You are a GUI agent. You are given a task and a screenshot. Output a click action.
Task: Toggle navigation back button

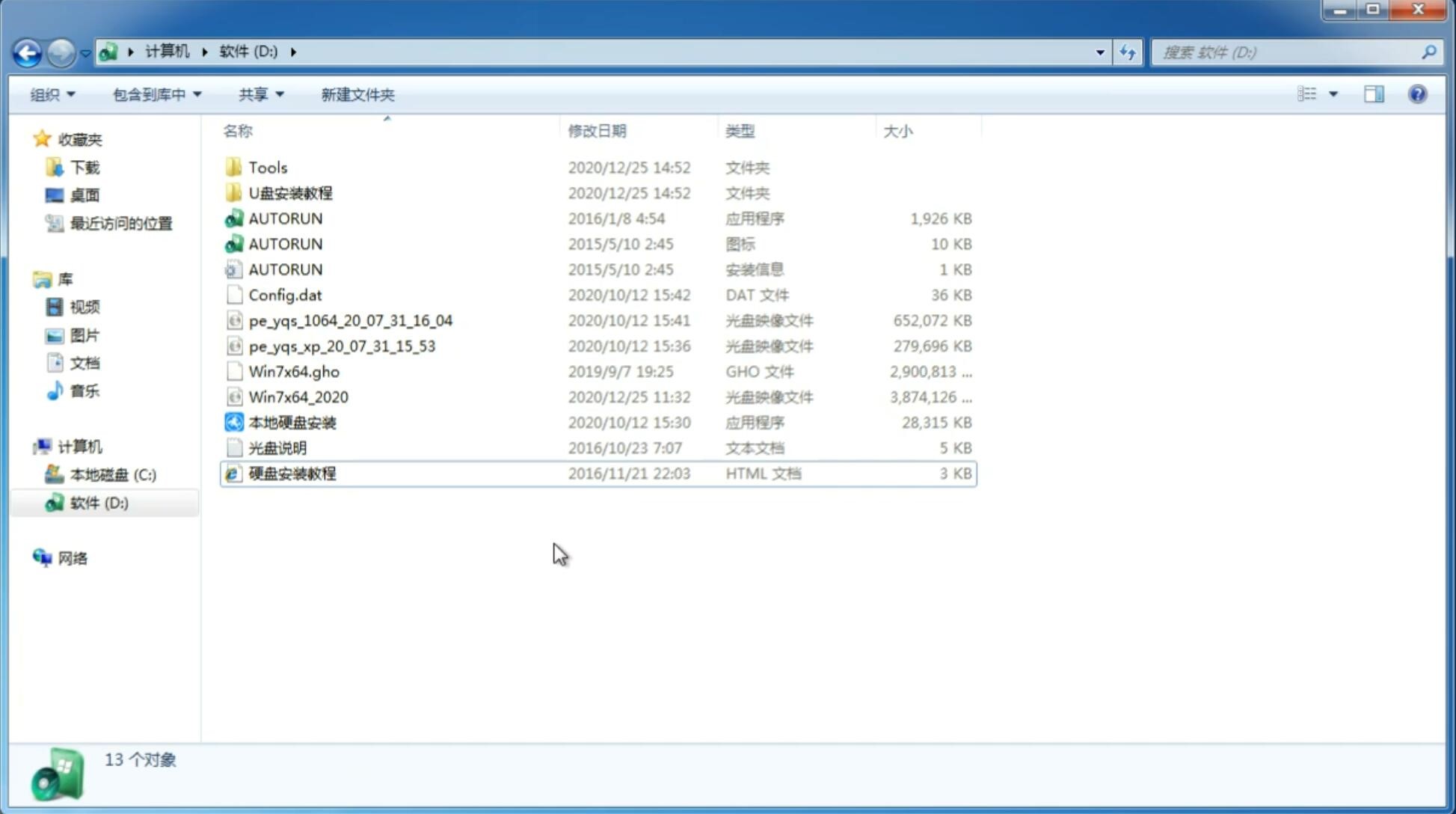click(27, 51)
